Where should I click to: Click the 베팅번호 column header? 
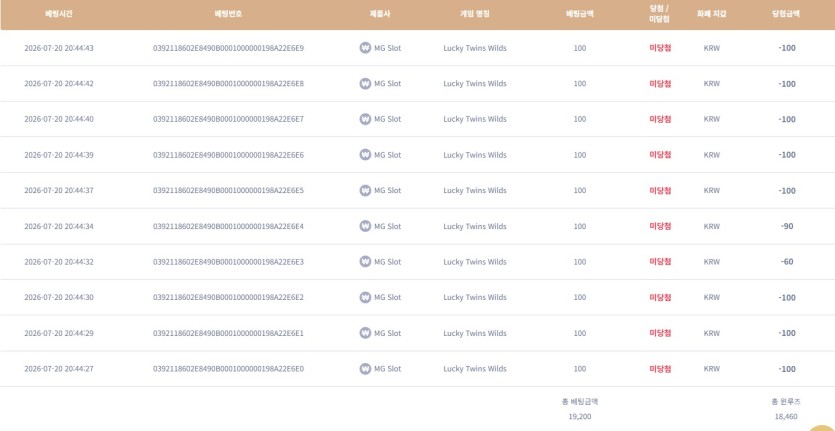[228, 14]
